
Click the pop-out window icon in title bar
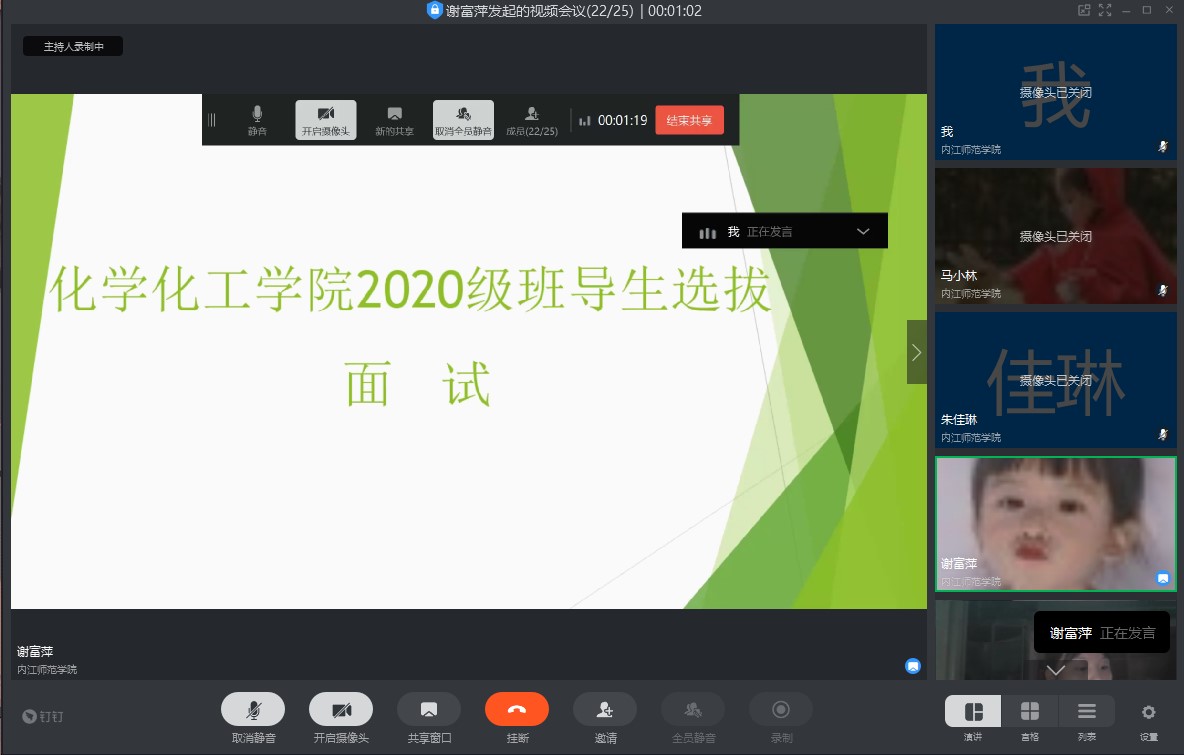1083,10
